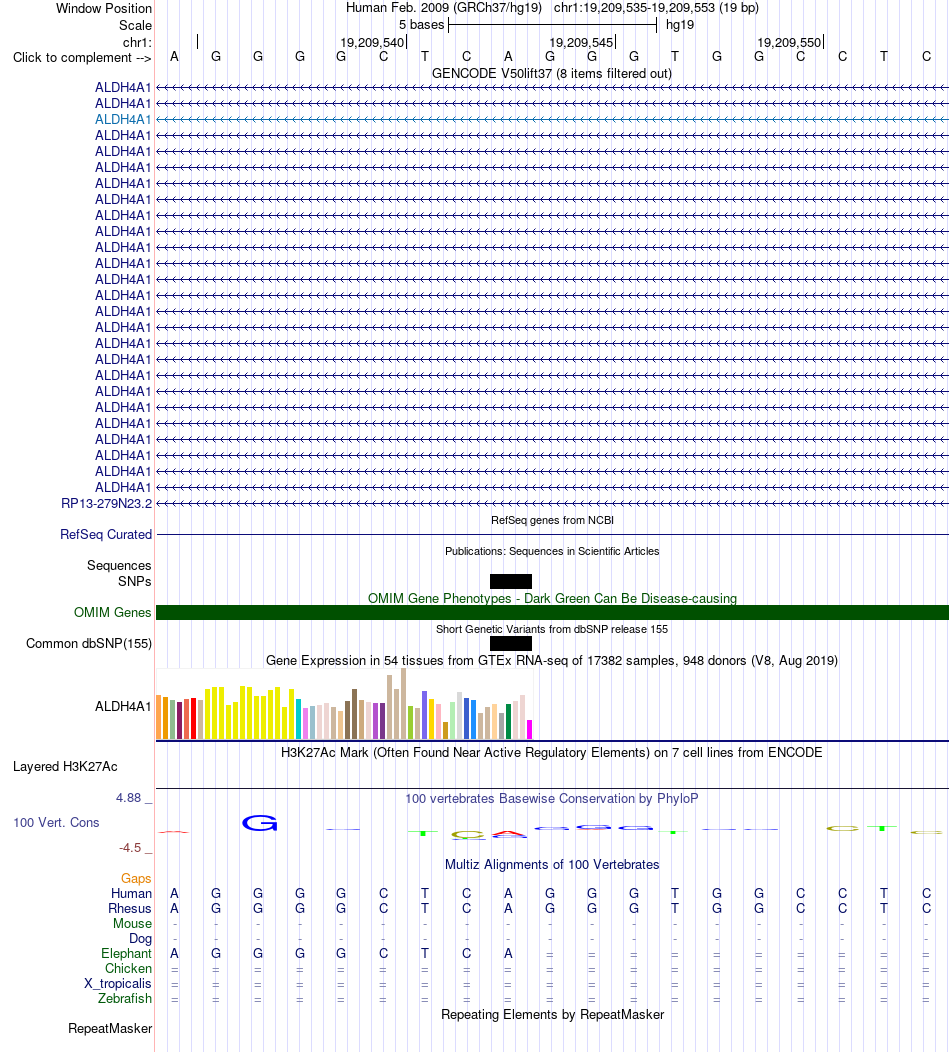Screen dimensions: 950x1052
Task: Click the Layered H3K27Ac label
Action: pyautogui.click(x=65, y=767)
